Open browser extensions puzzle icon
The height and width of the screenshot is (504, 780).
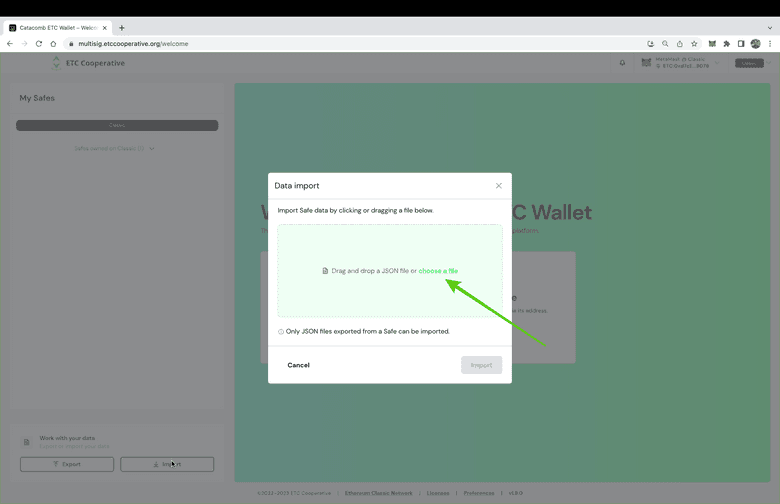[x=726, y=44]
